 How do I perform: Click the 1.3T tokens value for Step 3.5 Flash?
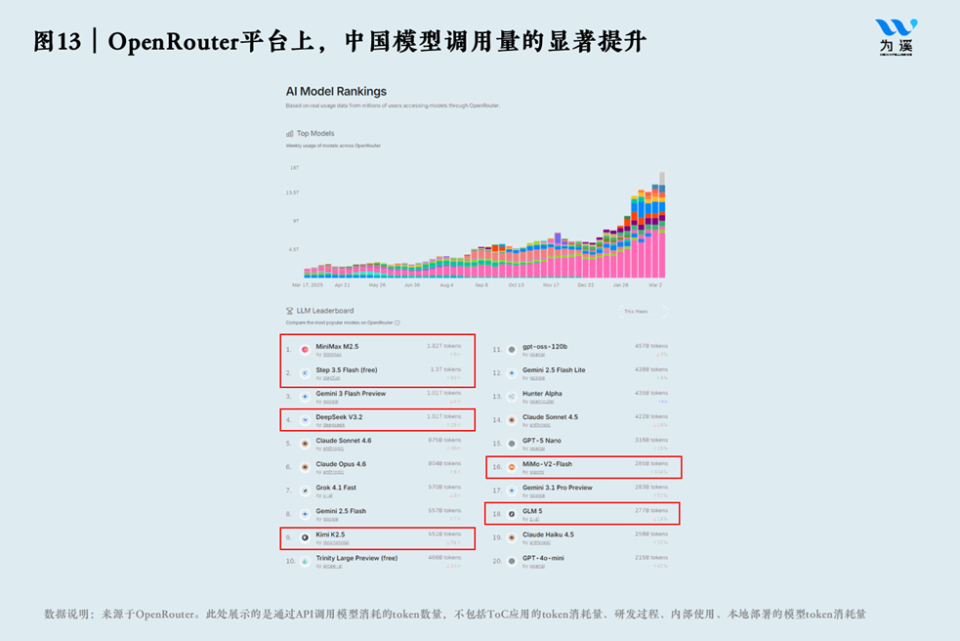coord(445,370)
